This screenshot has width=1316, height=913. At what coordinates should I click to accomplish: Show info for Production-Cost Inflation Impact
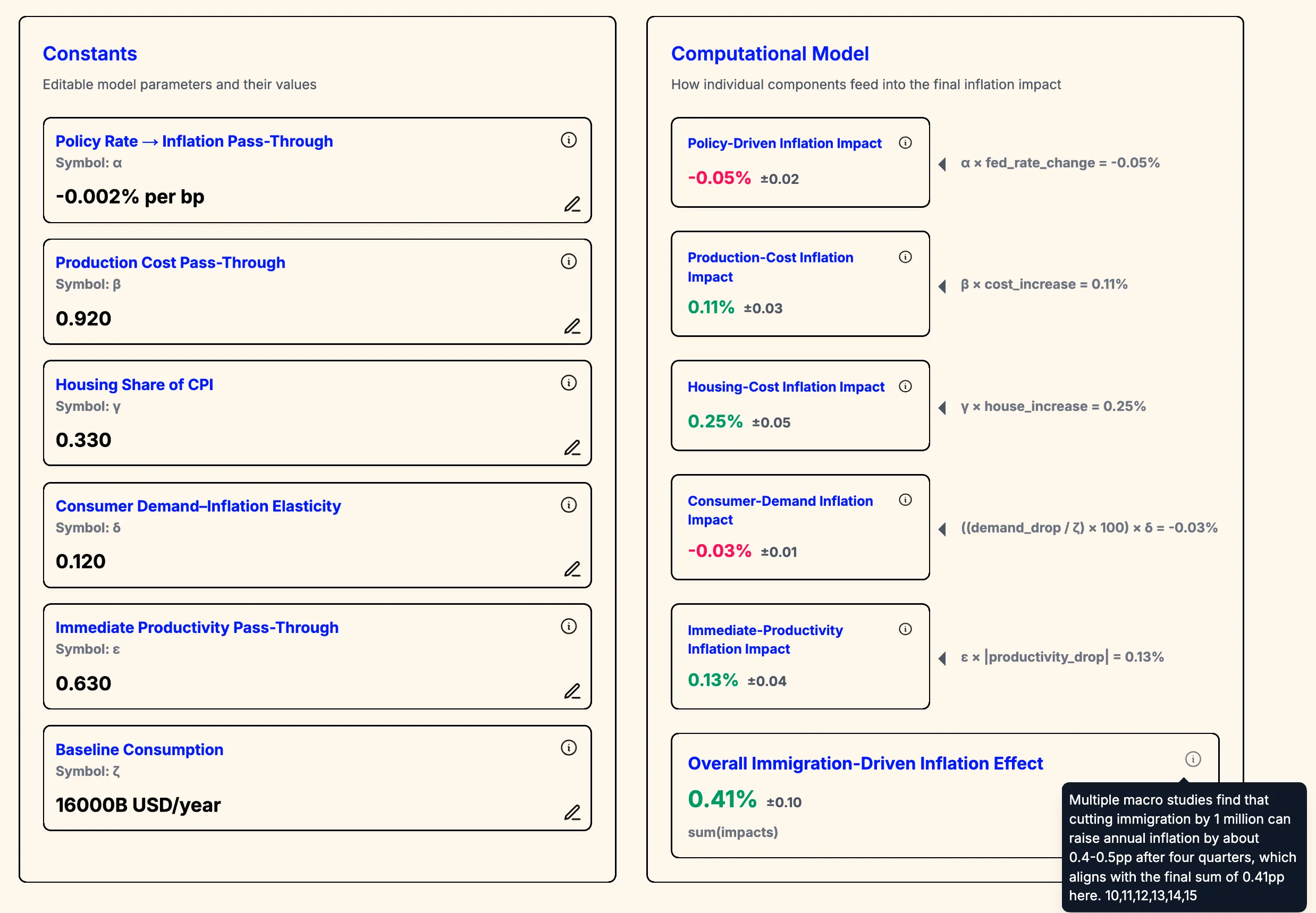coord(905,257)
